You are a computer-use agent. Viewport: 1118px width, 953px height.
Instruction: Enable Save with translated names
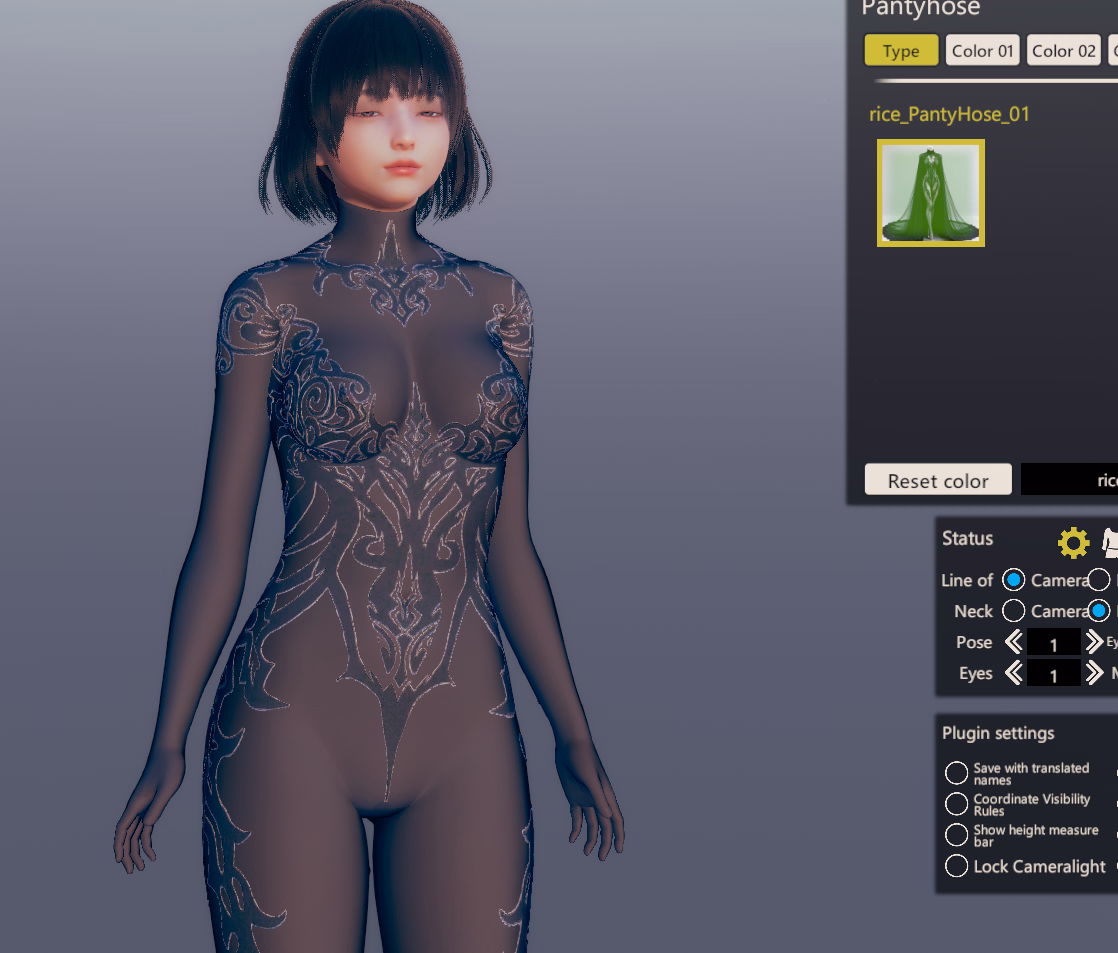957,773
